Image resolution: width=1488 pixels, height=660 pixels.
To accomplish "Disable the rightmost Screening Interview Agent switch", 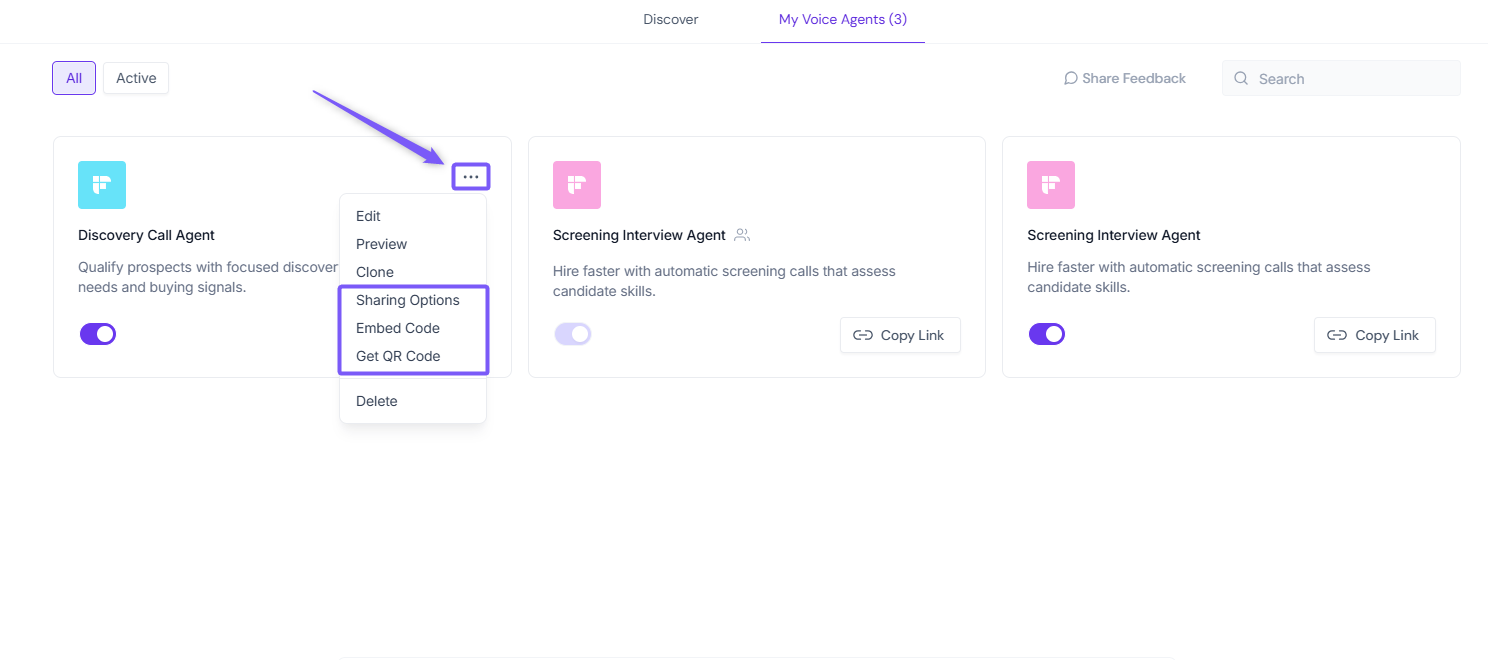I will 1047,334.
